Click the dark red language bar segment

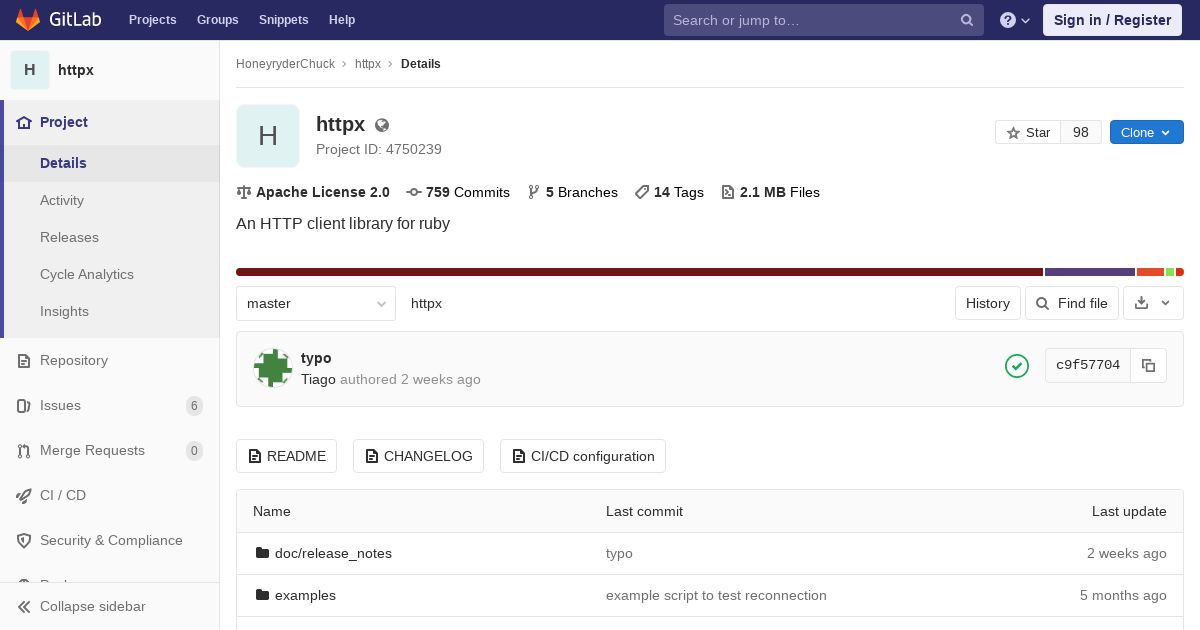tap(640, 272)
